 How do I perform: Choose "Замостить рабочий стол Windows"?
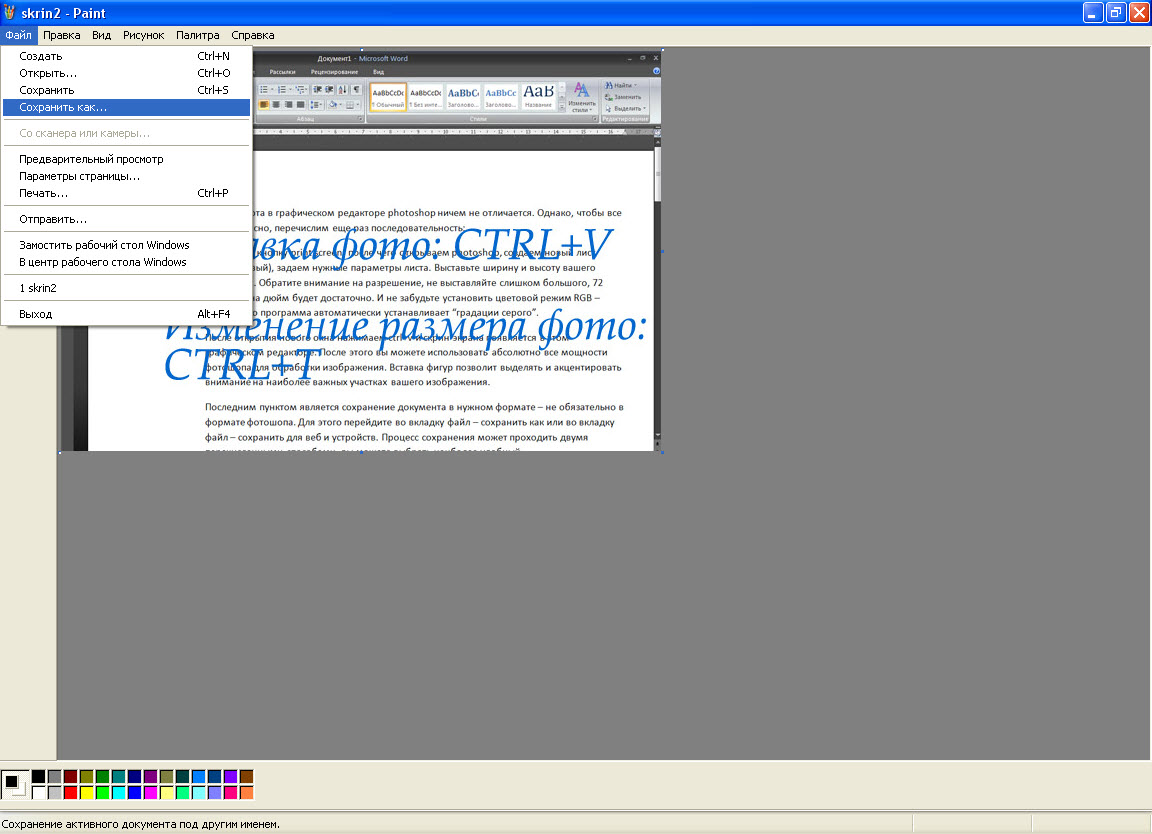104,245
